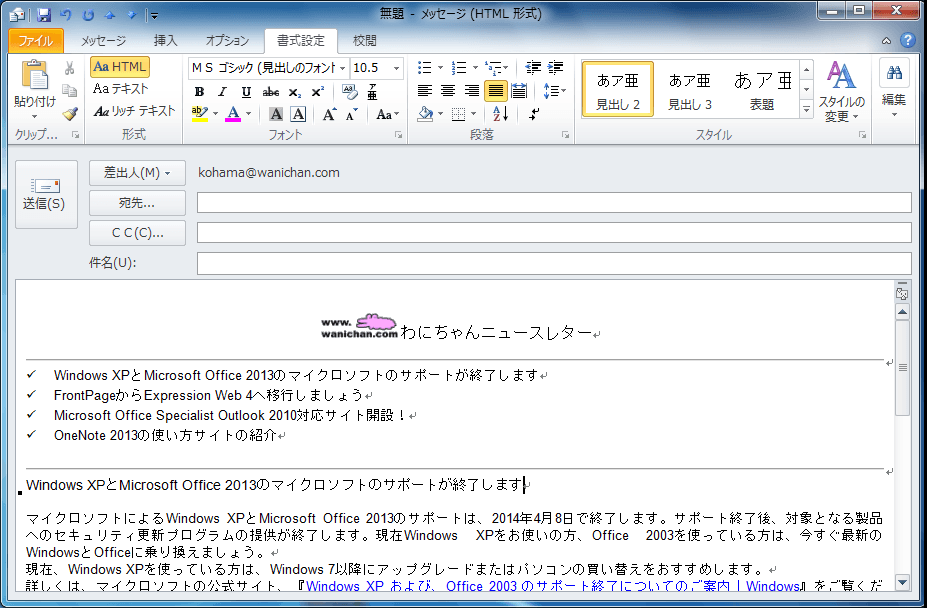Expand the styles gallery with the More arrow
Image resolution: width=927 pixels, height=608 pixels.
click(x=806, y=109)
